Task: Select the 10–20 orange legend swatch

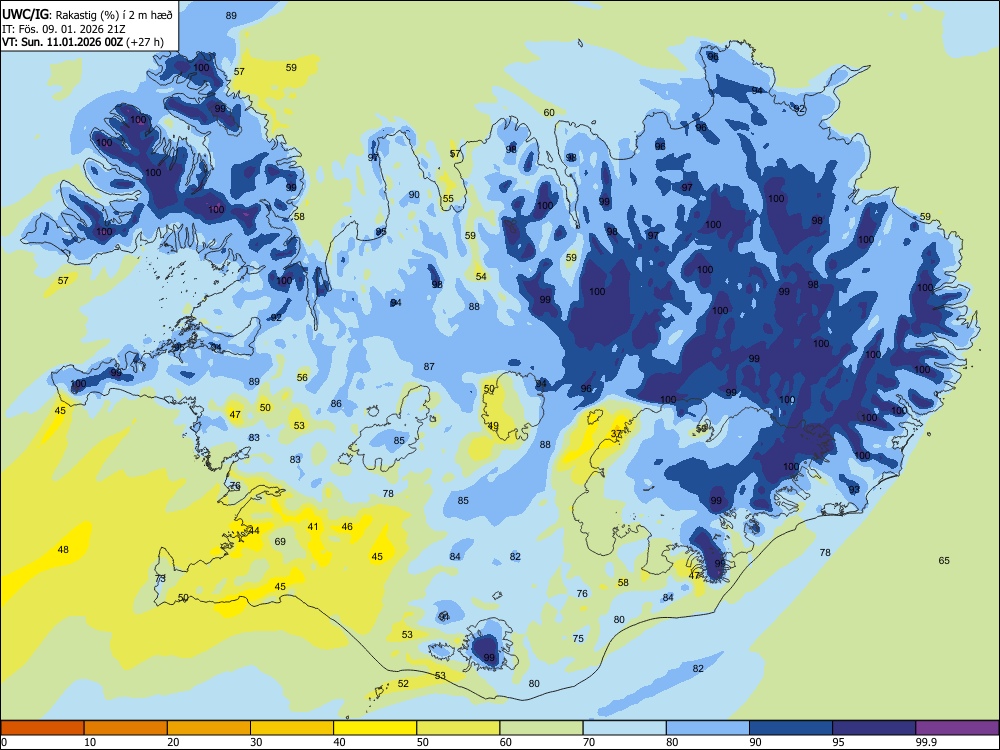Action: click(126, 728)
